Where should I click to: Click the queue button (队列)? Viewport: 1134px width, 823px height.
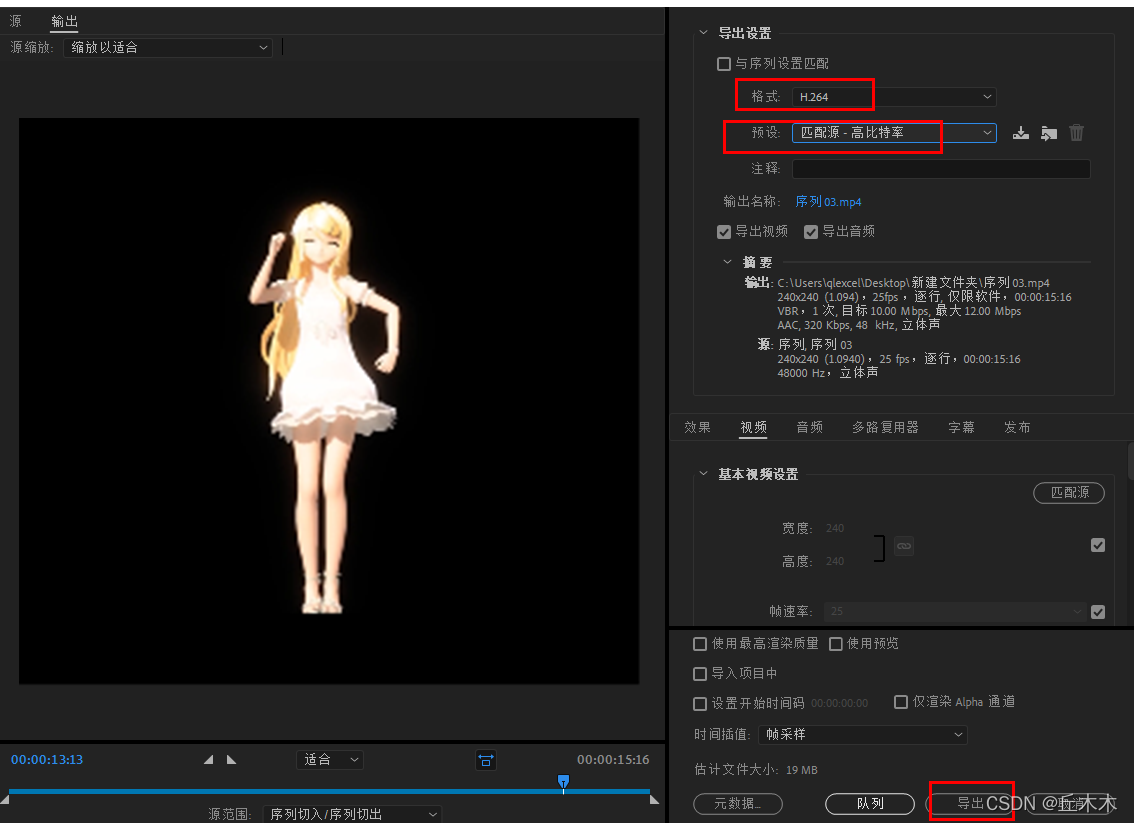click(870, 803)
